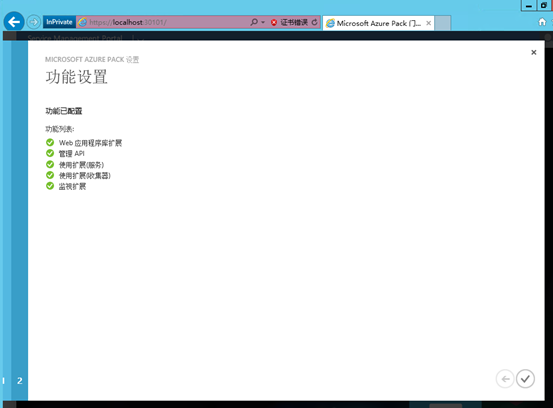Click the green check beside 管理 API
This screenshot has height=408, width=553.
(x=50, y=153)
